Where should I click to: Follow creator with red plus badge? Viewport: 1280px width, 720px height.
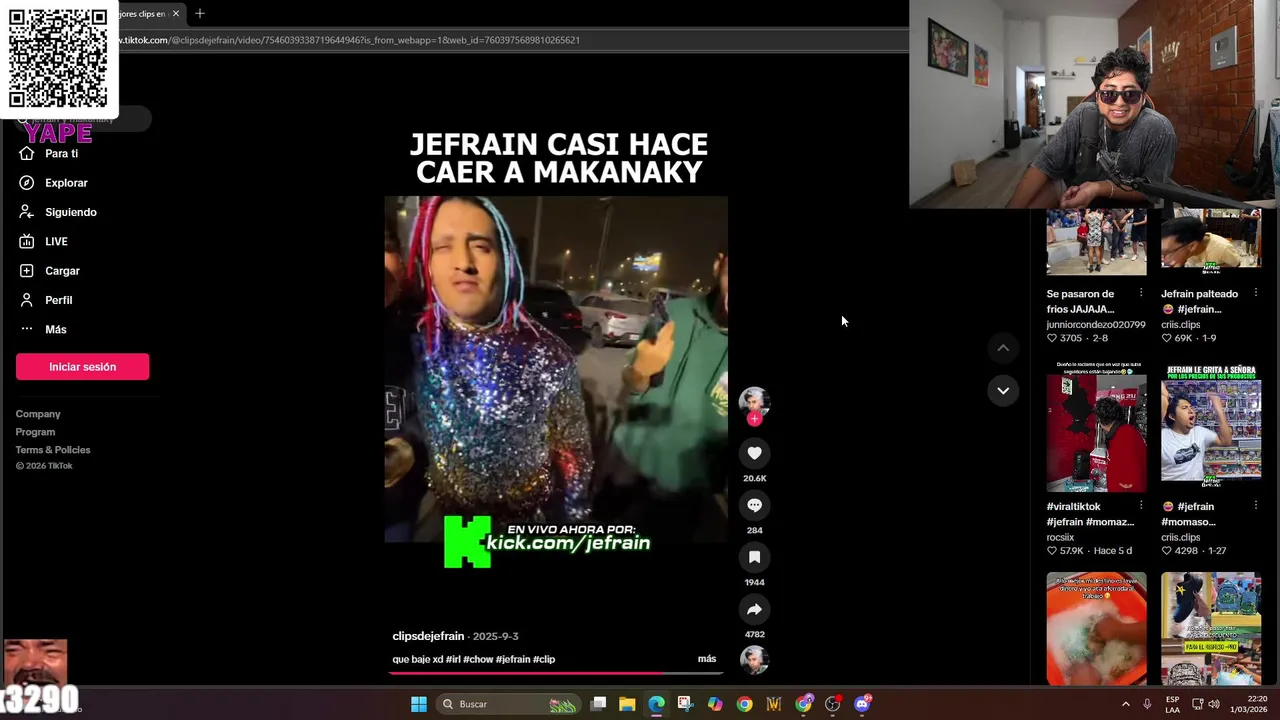[754, 419]
